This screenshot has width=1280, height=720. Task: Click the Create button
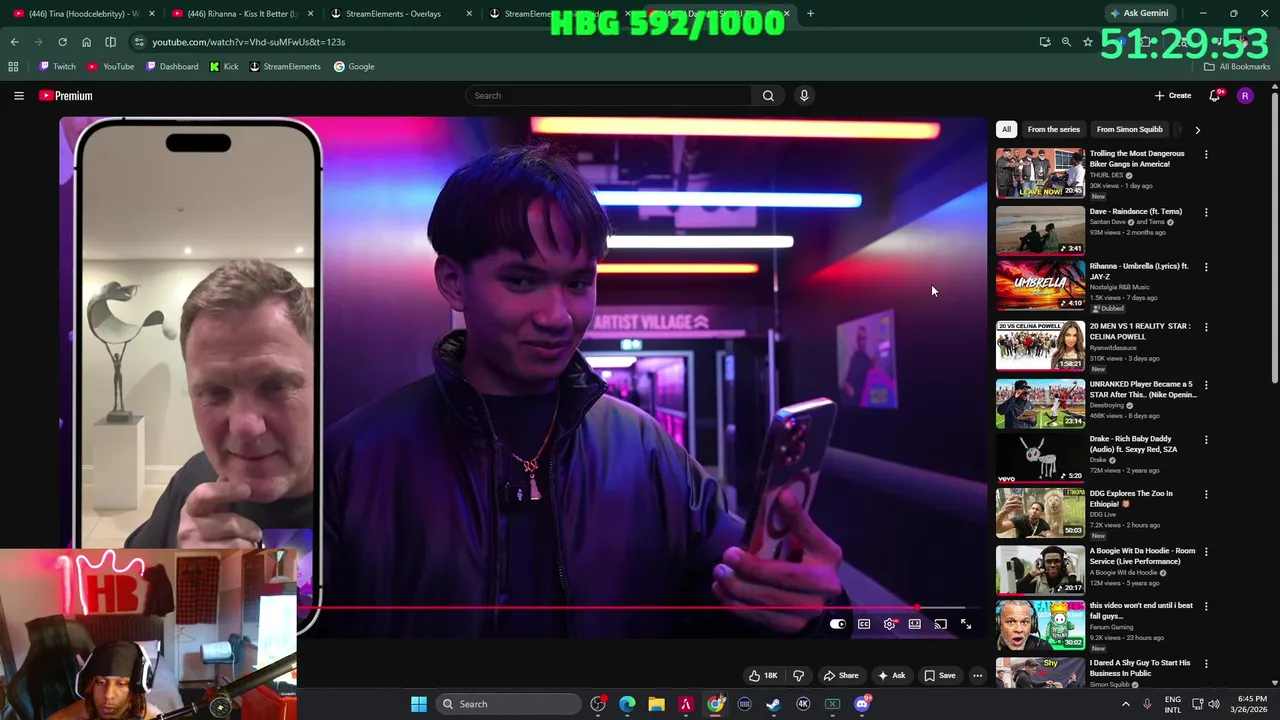(x=1172, y=96)
